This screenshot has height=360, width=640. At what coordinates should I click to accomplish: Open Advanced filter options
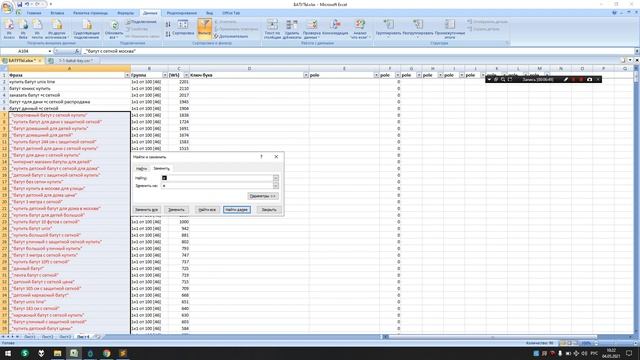pos(231,36)
